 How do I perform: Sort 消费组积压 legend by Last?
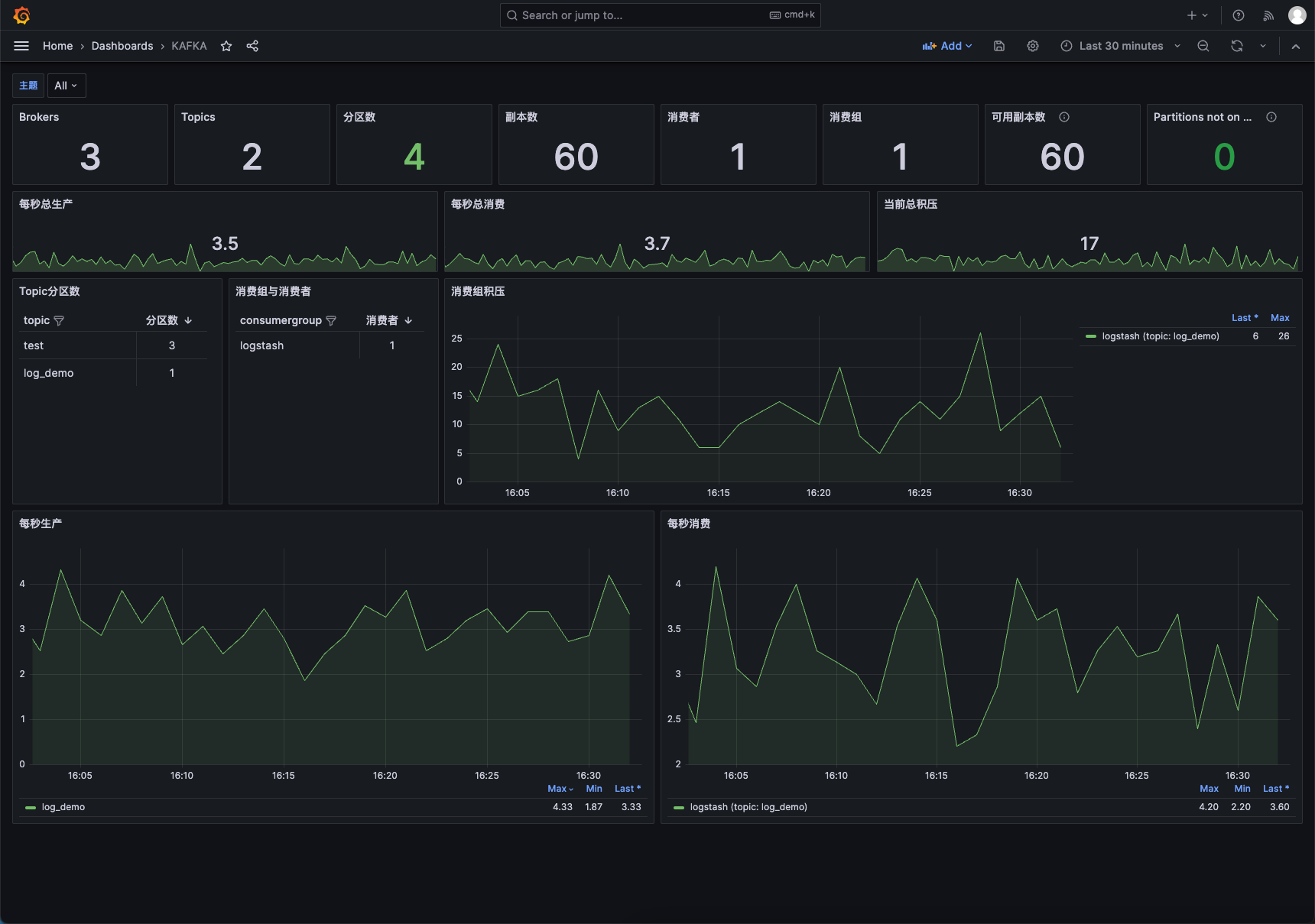click(x=1245, y=318)
